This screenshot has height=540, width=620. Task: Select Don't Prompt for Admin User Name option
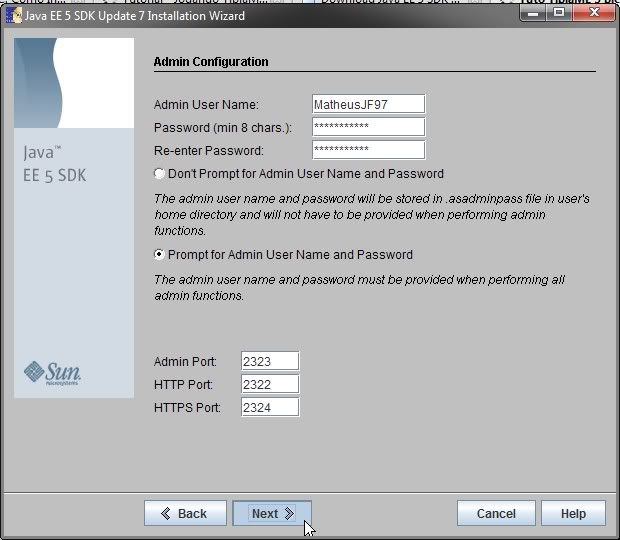160,174
